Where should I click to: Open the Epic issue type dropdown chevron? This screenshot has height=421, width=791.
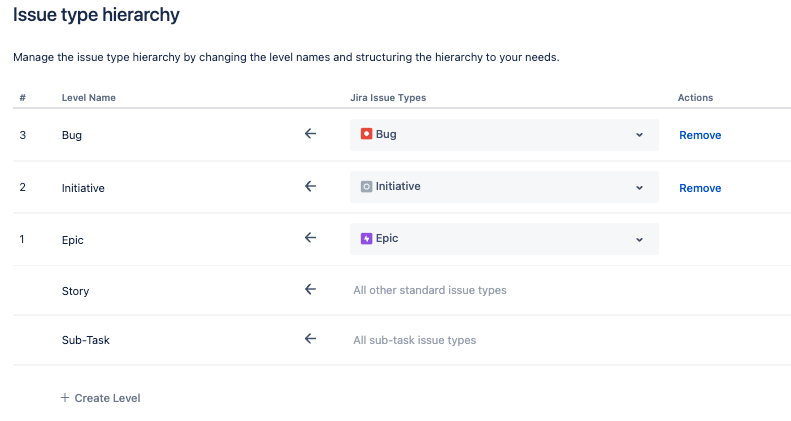click(x=639, y=239)
